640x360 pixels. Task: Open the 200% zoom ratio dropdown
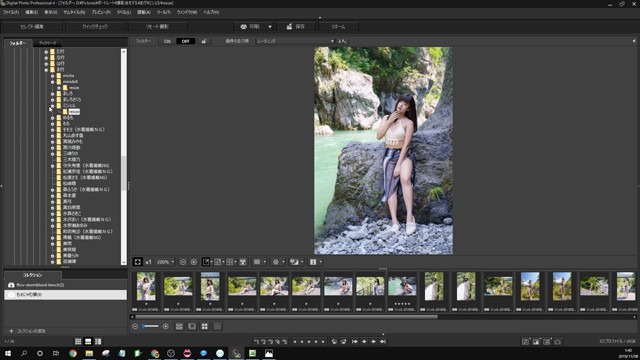tap(165, 262)
